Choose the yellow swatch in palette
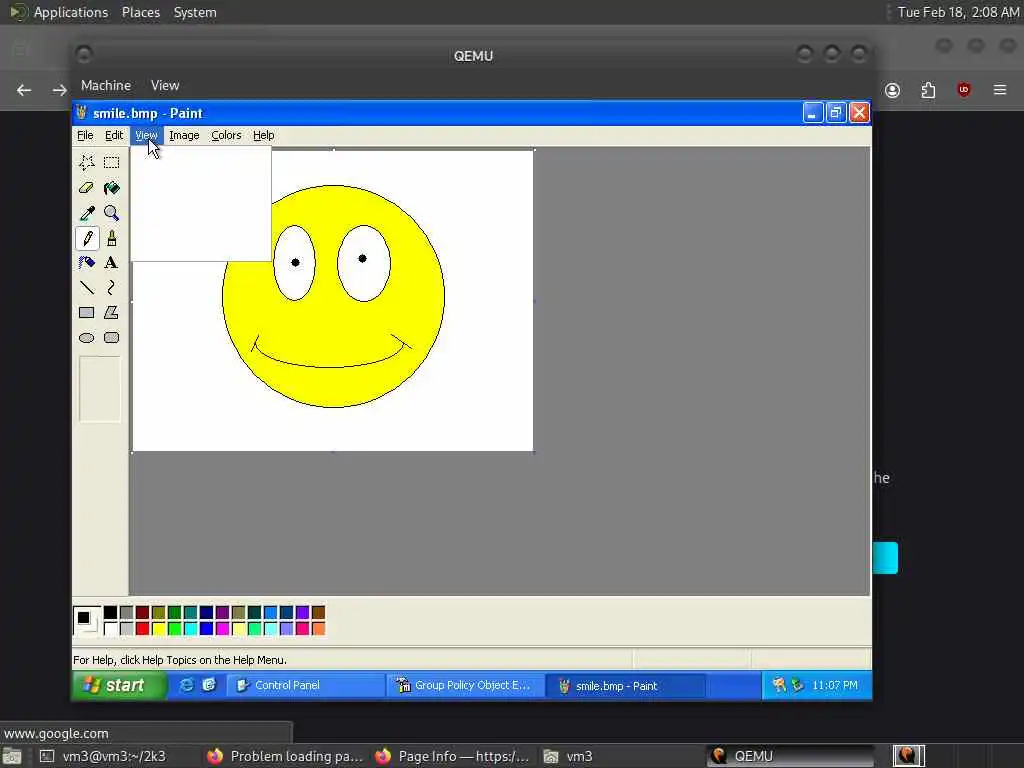Image resolution: width=1024 pixels, height=768 pixels. [x=158, y=629]
